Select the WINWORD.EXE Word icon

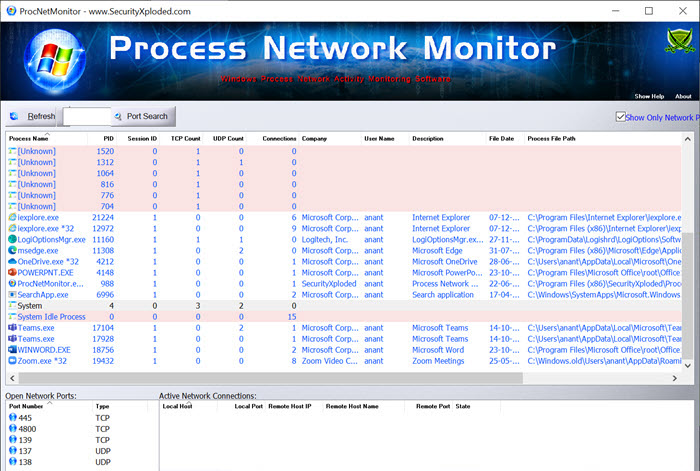[x=12, y=350]
